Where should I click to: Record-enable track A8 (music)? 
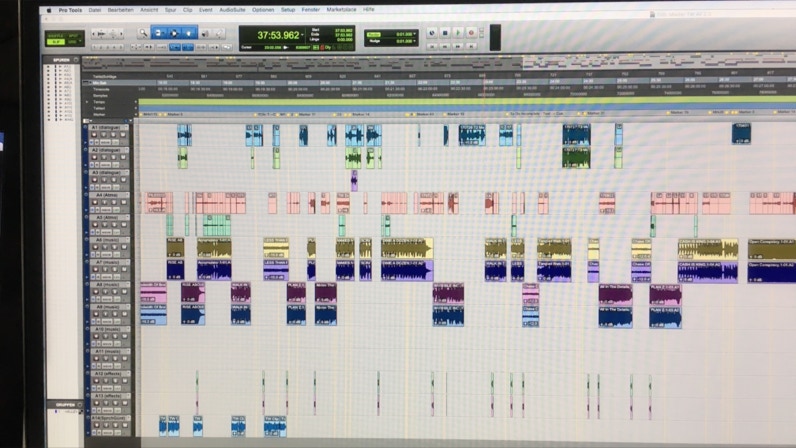click(97, 292)
